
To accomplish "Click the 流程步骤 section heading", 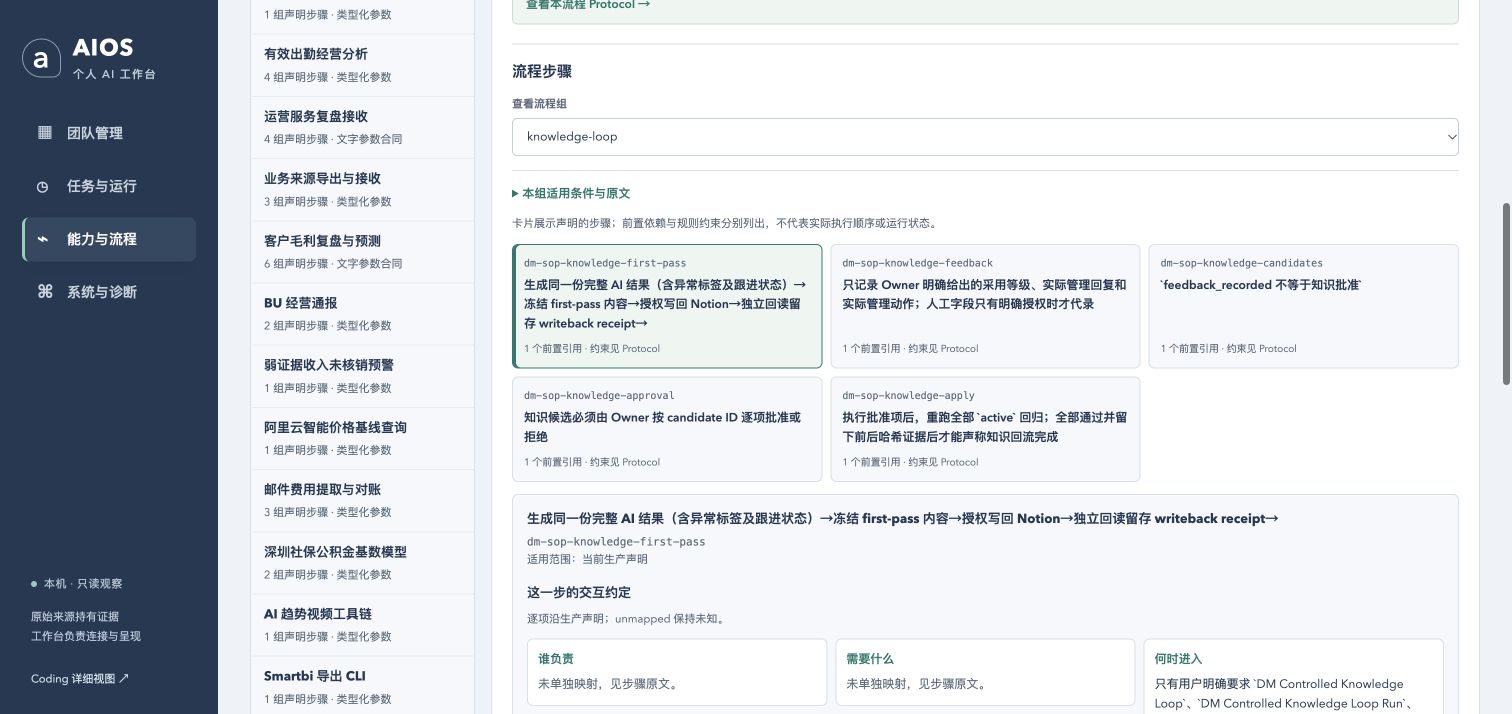I will pos(542,72).
